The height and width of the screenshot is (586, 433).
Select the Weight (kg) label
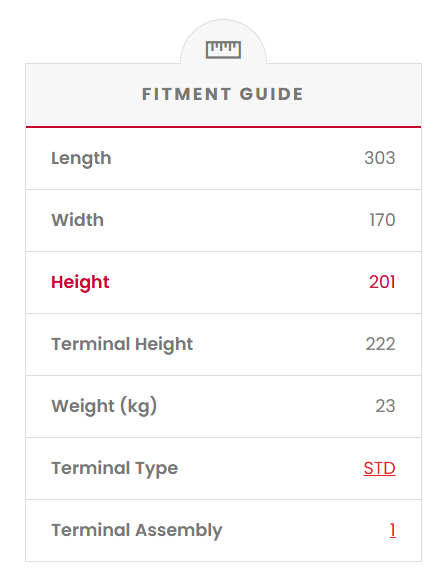(104, 407)
